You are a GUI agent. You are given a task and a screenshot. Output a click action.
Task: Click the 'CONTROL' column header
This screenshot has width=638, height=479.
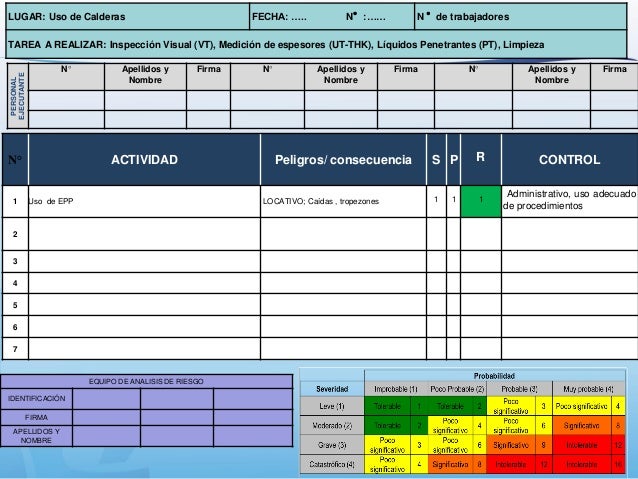coord(570,160)
